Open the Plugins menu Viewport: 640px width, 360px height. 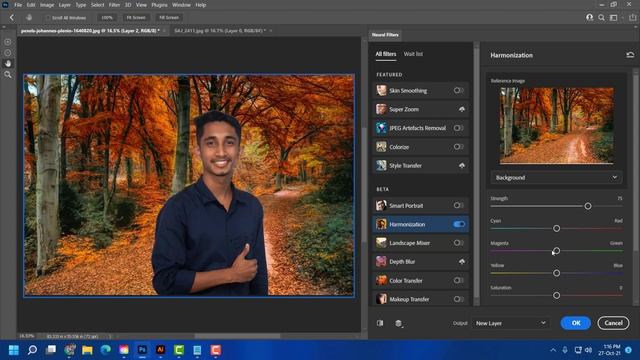159,5
